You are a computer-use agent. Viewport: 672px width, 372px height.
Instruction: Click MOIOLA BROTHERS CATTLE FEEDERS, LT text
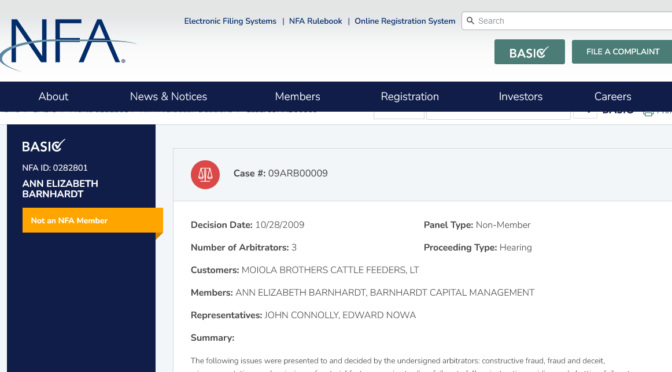(x=330, y=270)
